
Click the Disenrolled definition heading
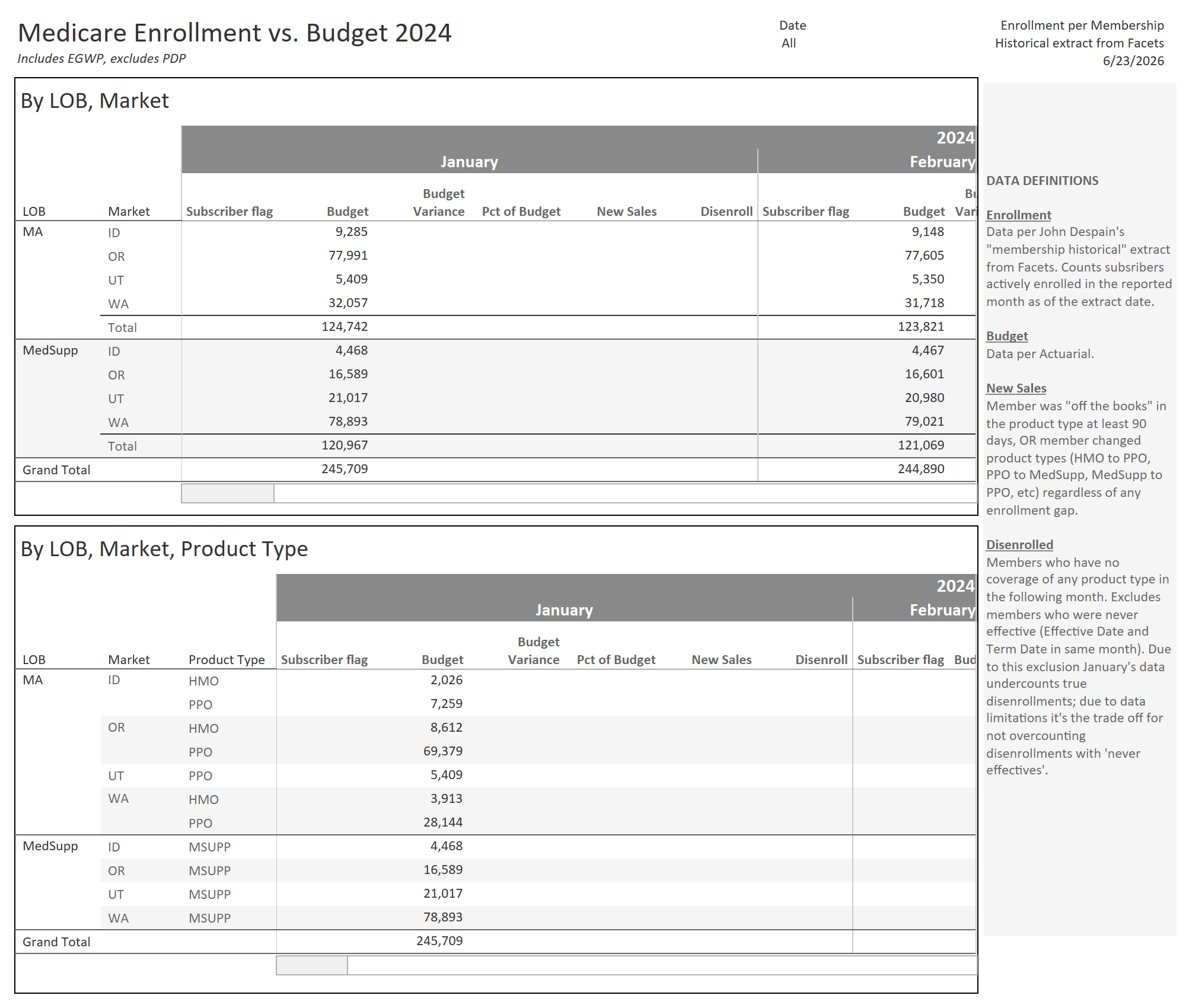point(1019,545)
